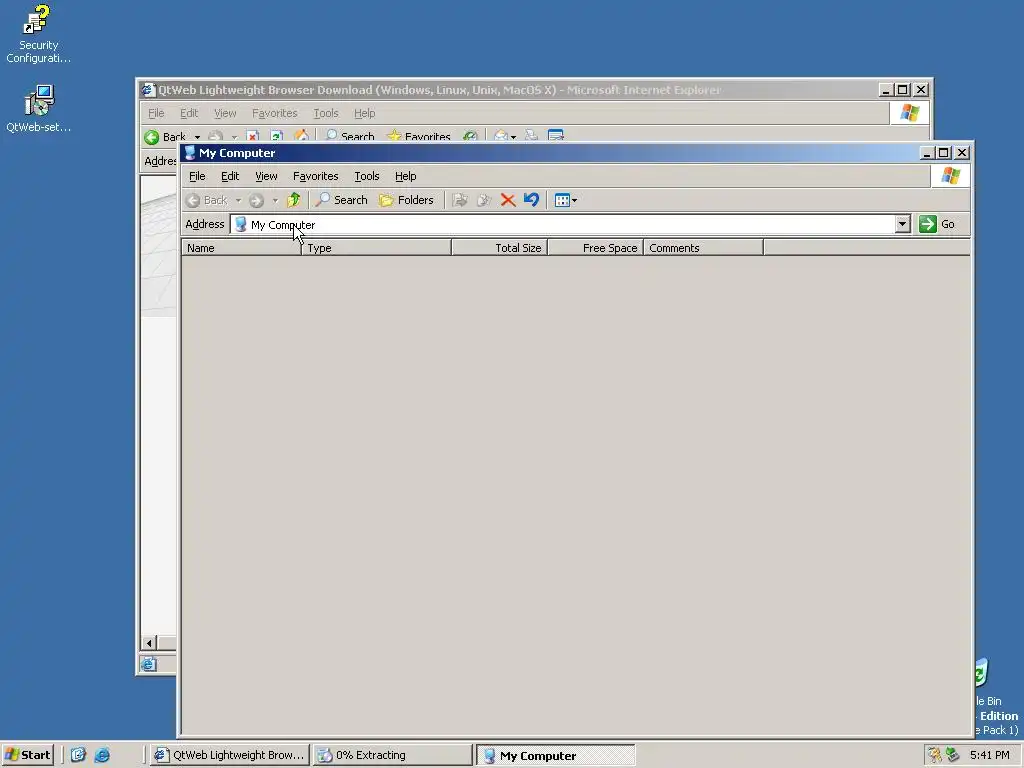Image resolution: width=1024 pixels, height=768 pixels.
Task: Open the Favorites menu in My Computer
Action: pos(315,176)
